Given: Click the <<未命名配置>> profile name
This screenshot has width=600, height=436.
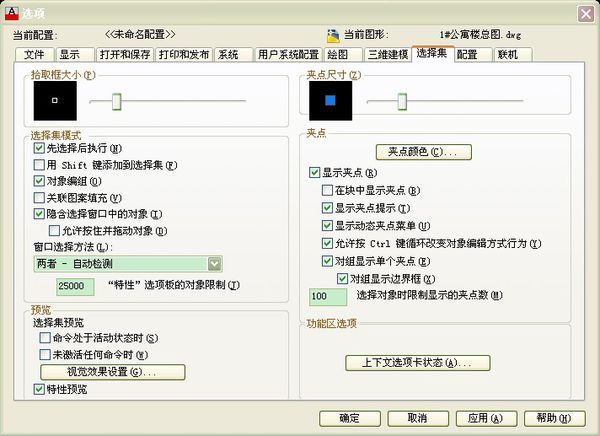Looking at the screenshot, I should point(140,34).
